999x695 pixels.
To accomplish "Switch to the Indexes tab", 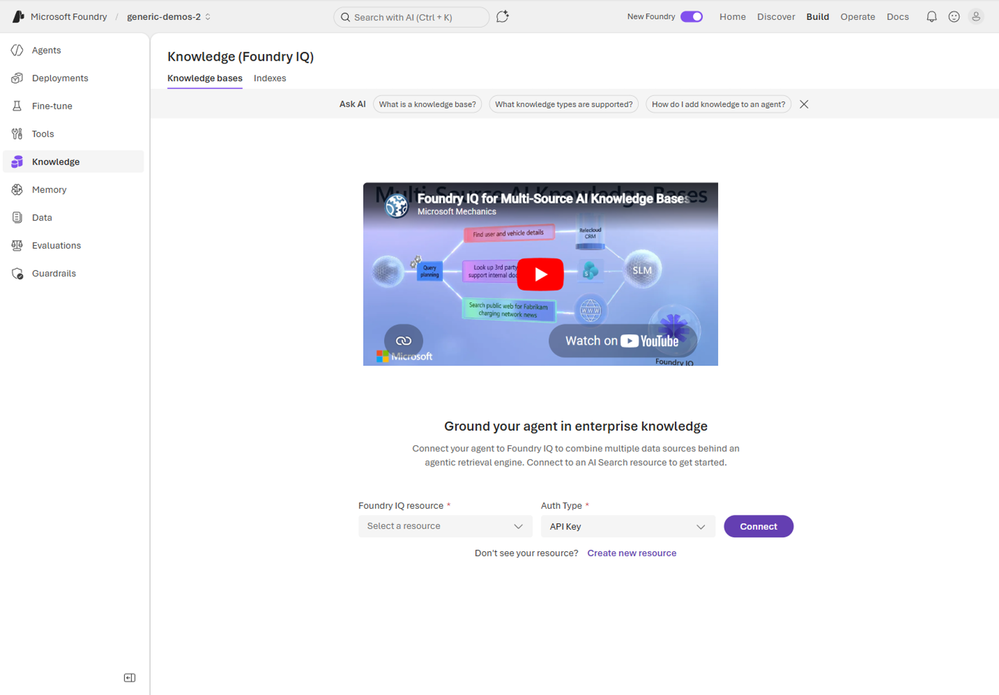I will [270, 78].
